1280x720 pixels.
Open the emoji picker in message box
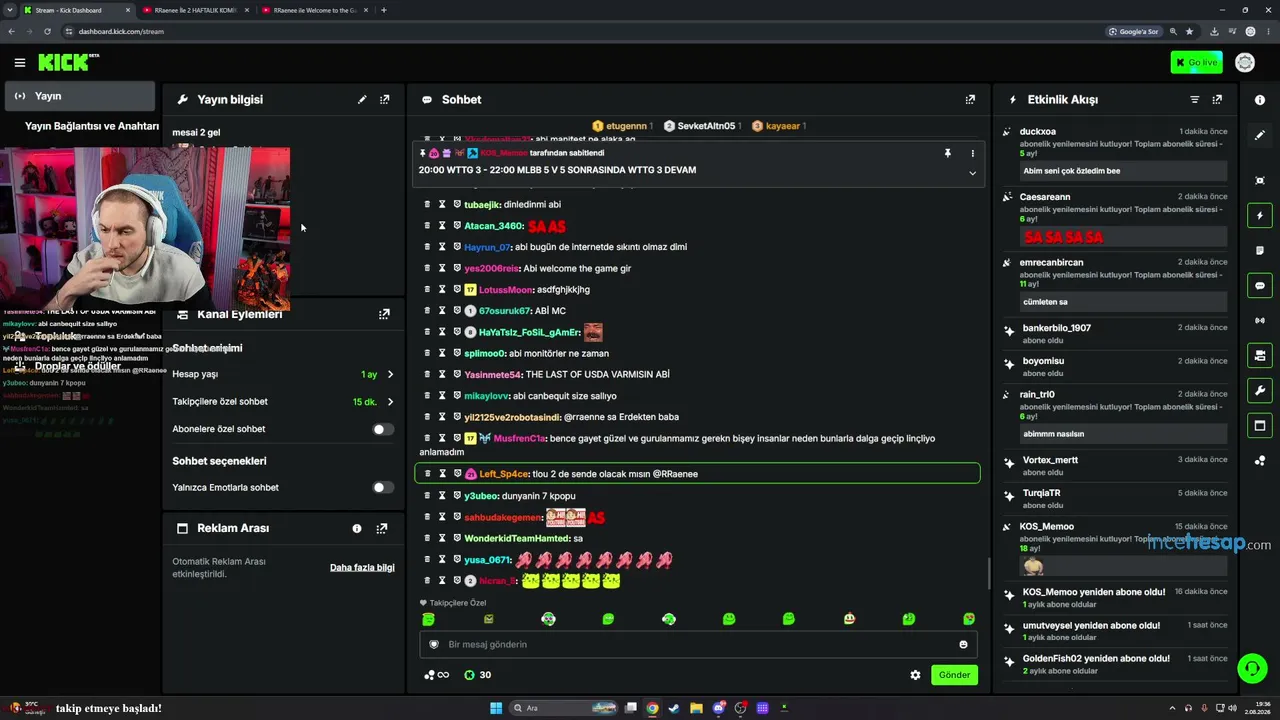[x=964, y=645]
